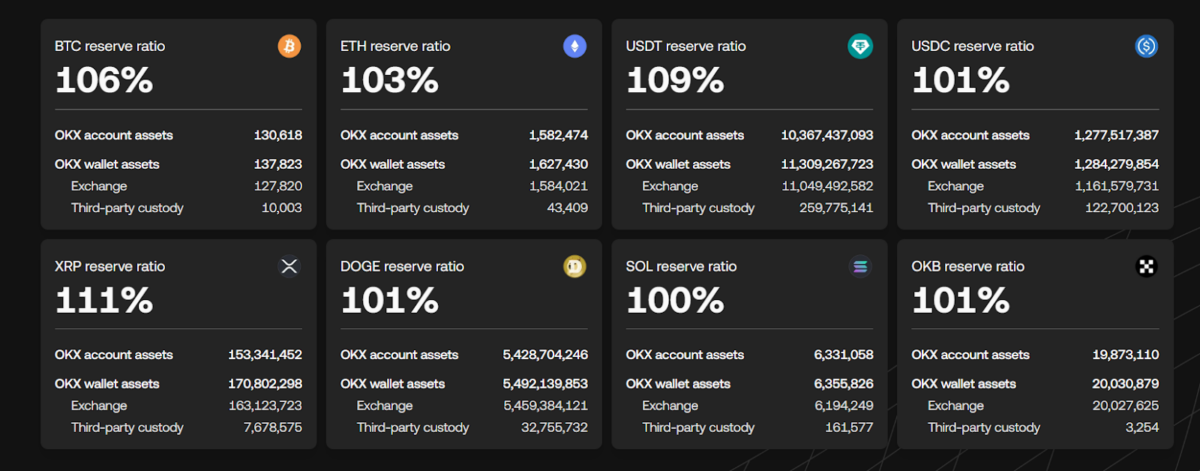Screen dimensions: 1200x471
Task: Select the USDT reserve ratio heading
Action: [686, 46]
